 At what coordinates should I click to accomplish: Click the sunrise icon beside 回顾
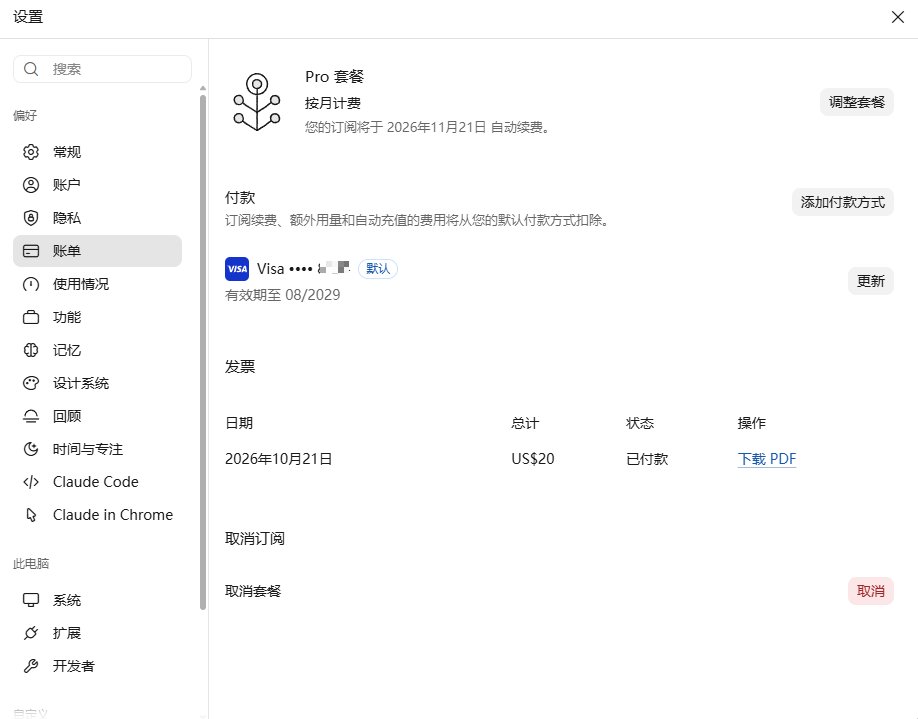click(x=30, y=416)
